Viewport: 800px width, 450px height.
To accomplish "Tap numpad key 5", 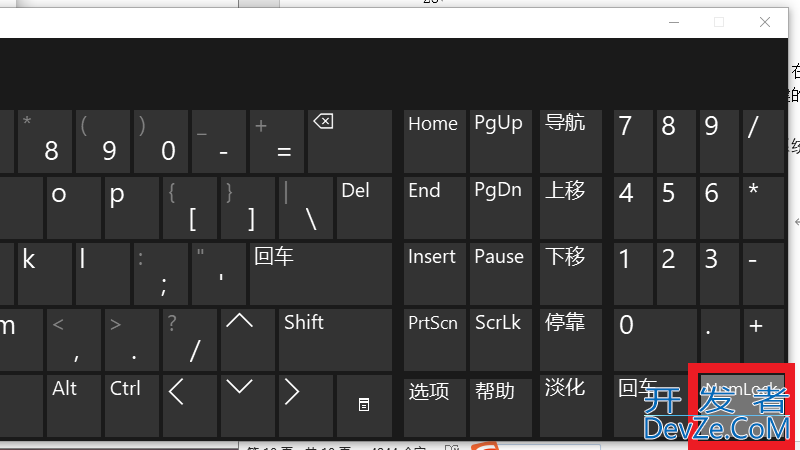I will tap(676, 208).
